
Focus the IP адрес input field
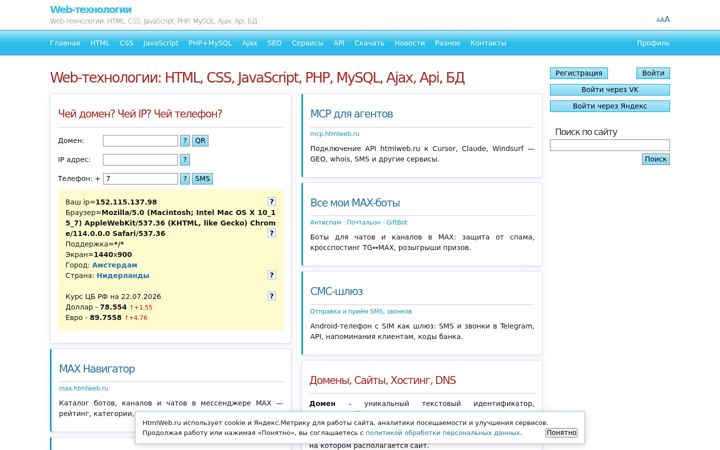(x=140, y=160)
